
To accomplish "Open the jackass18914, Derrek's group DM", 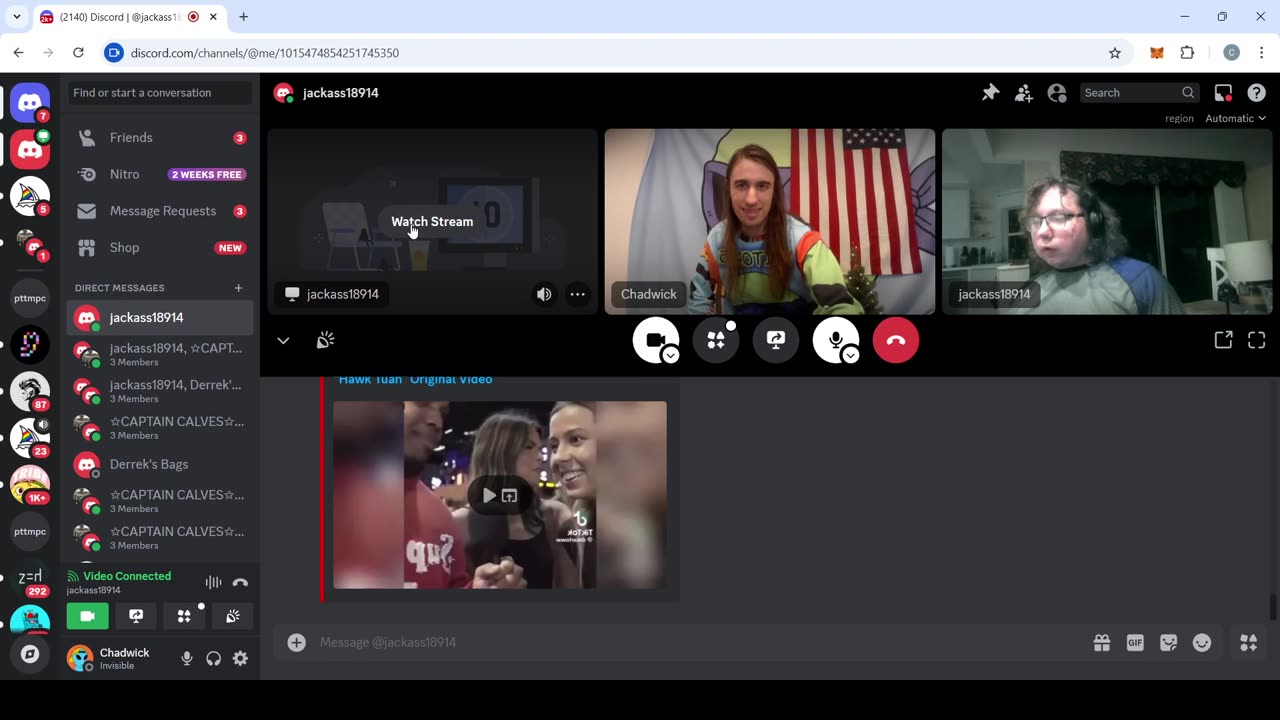I will 160,391.
